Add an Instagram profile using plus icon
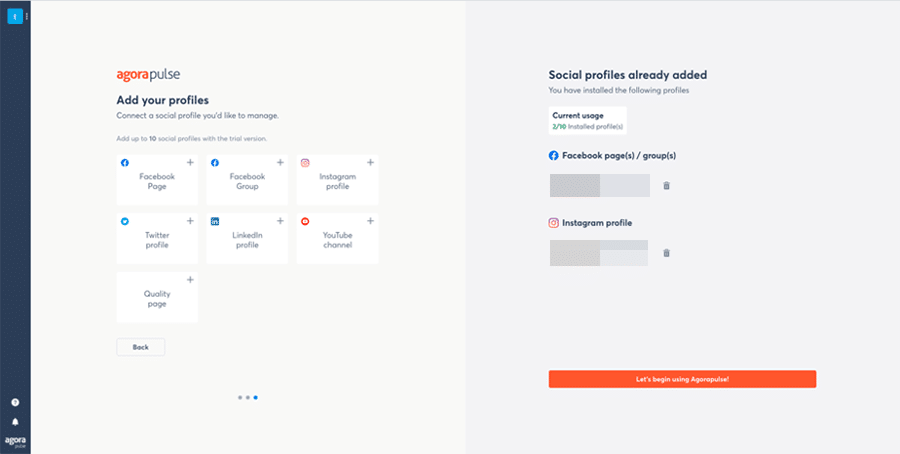This screenshot has height=454, width=900. pos(370,162)
